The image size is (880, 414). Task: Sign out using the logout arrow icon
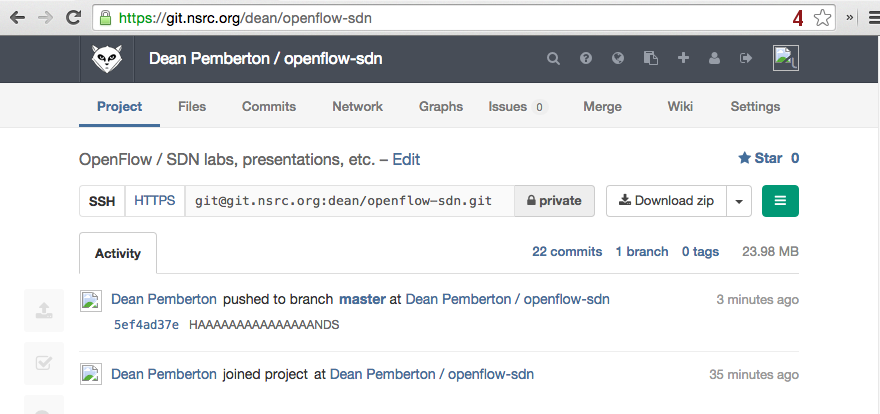[745, 59]
